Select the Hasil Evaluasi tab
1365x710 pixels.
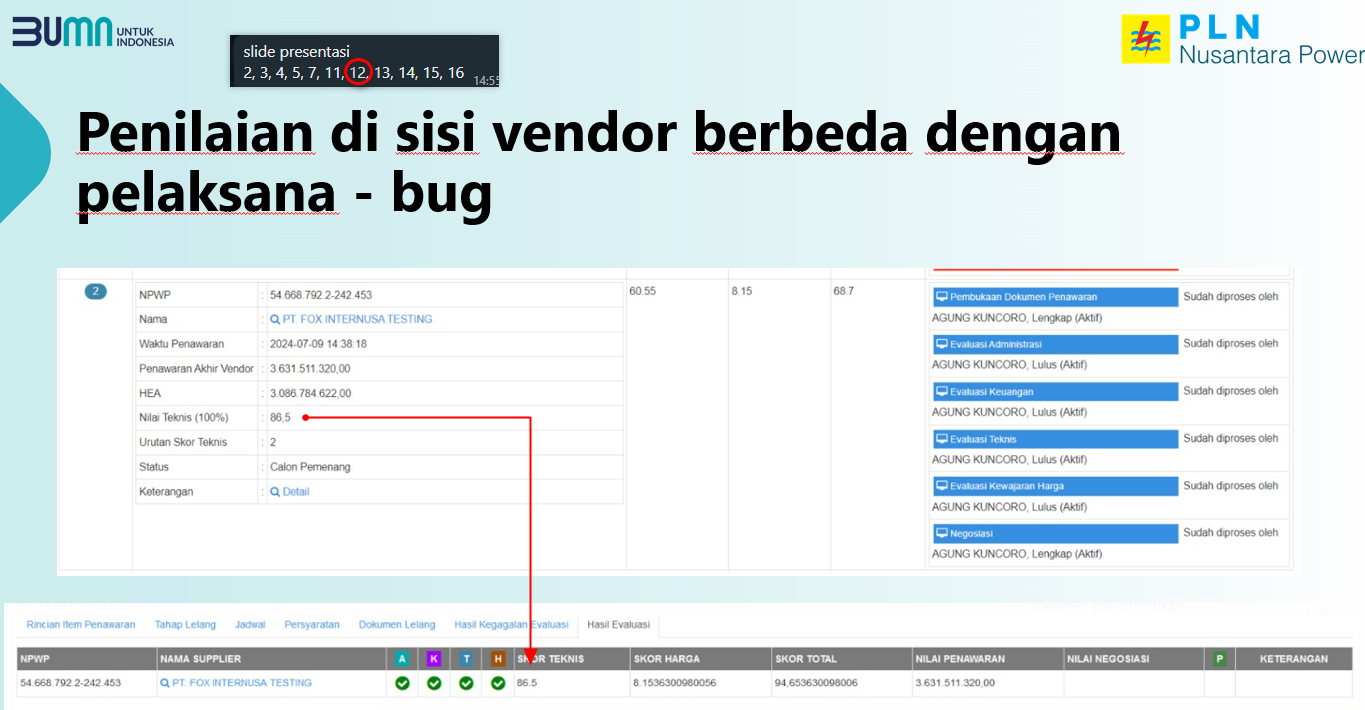click(x=618, y=625)
